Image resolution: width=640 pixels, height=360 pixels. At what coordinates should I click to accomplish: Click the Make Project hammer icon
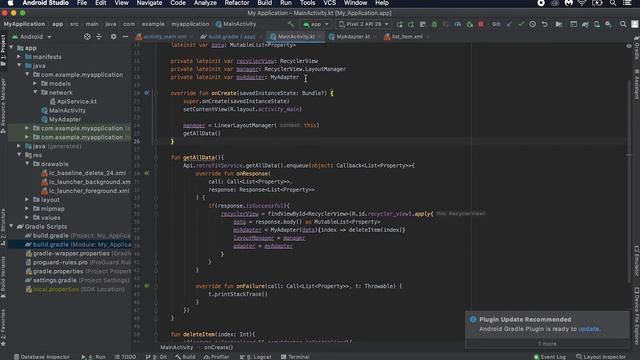pyautogui.click(x=291, y=24)
